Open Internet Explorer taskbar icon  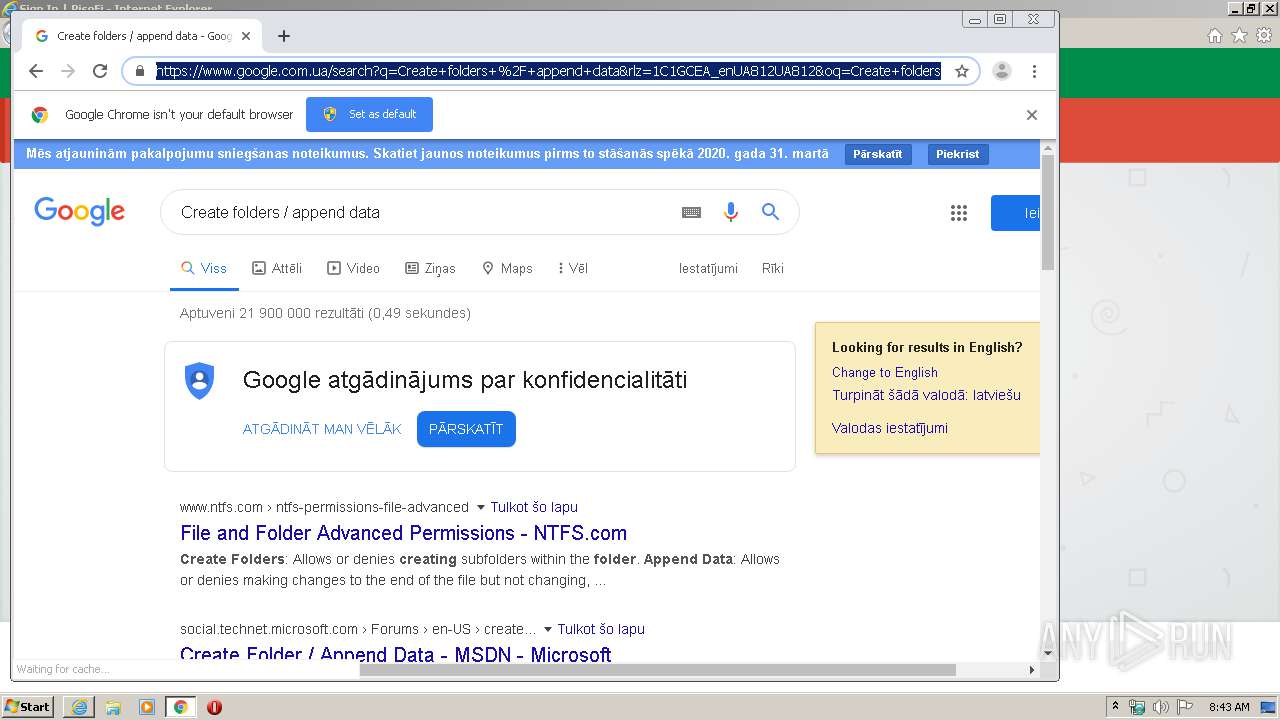pos(79,707)
